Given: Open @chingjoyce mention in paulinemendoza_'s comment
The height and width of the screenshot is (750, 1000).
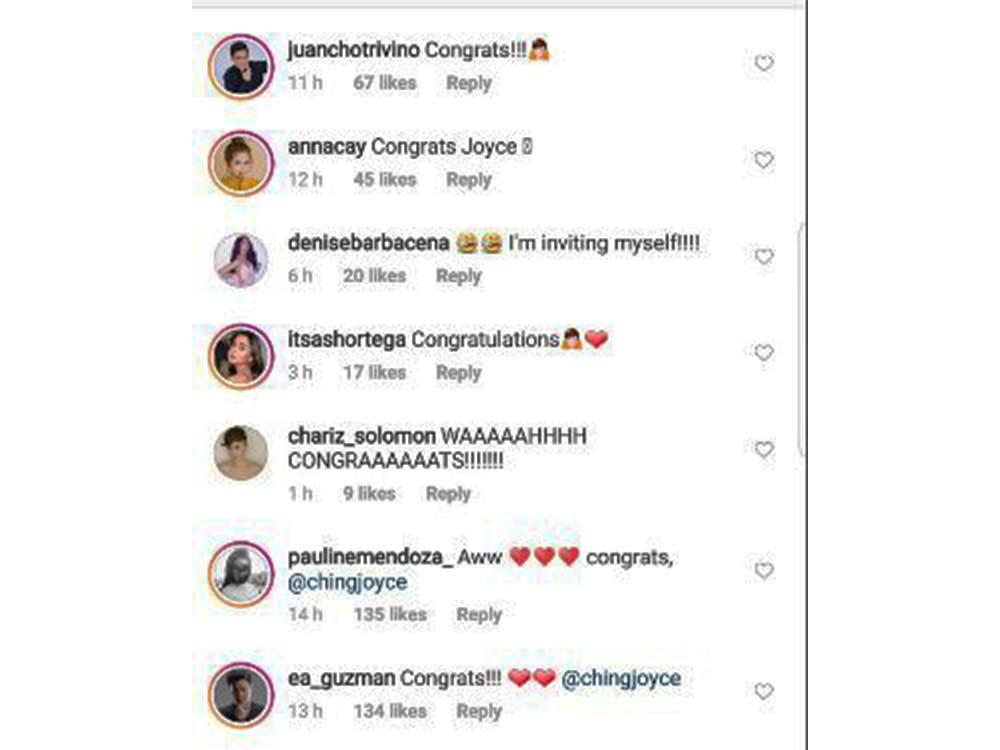Looking at the screenshot, I should [348, 583].
